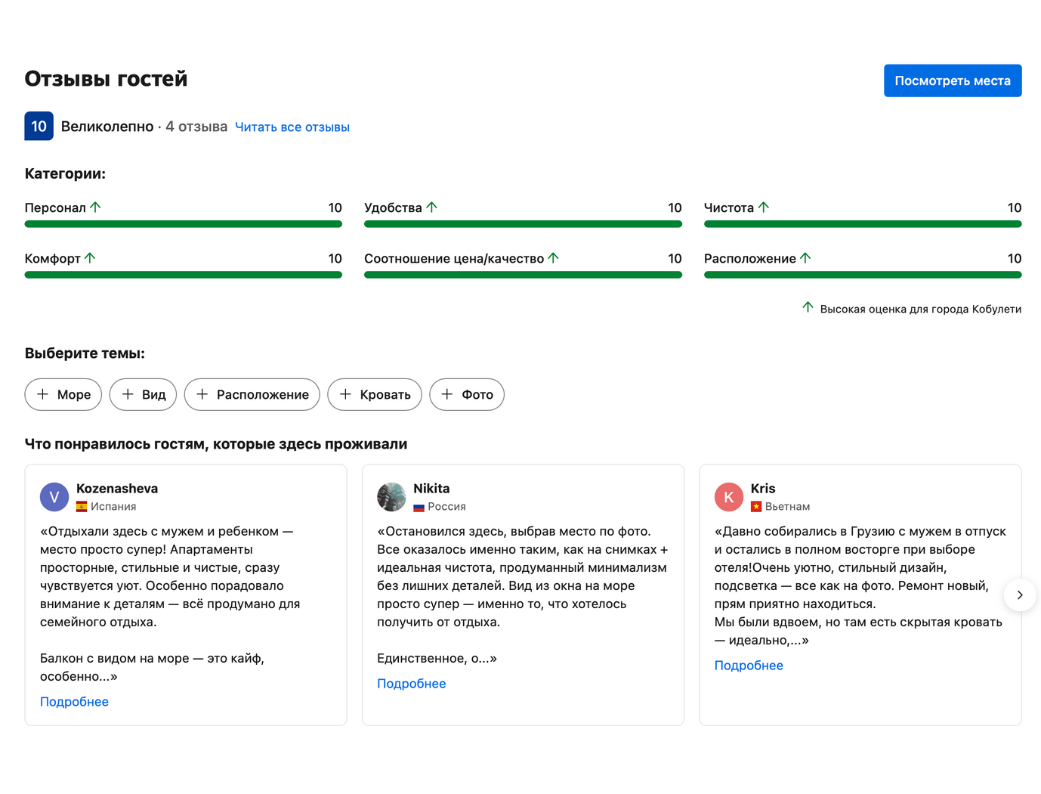Click the green arrow next to Чистота

click(764, 207)
